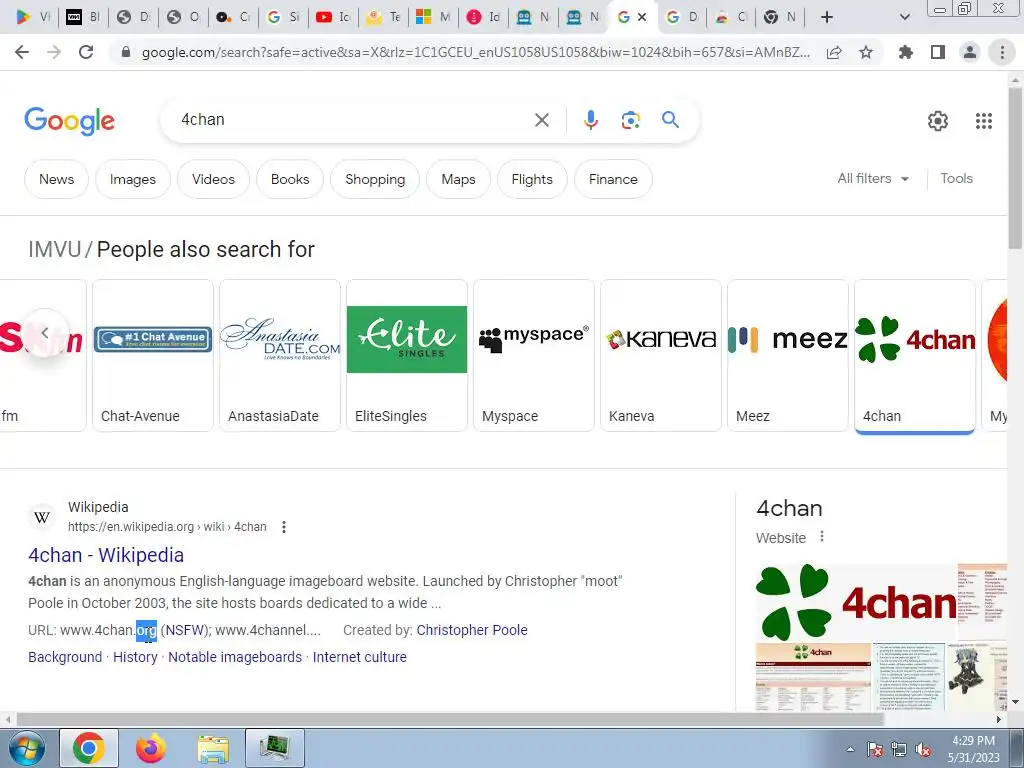
Task: Open 4chan knowledge panel options
Action: (822, 537)
